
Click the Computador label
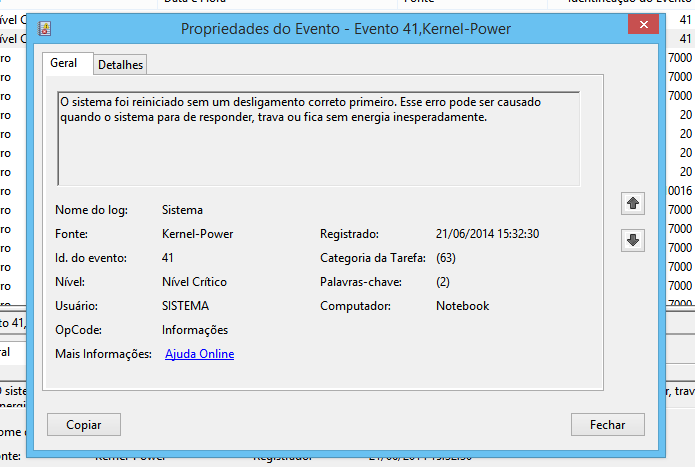(x=355, y=306)
